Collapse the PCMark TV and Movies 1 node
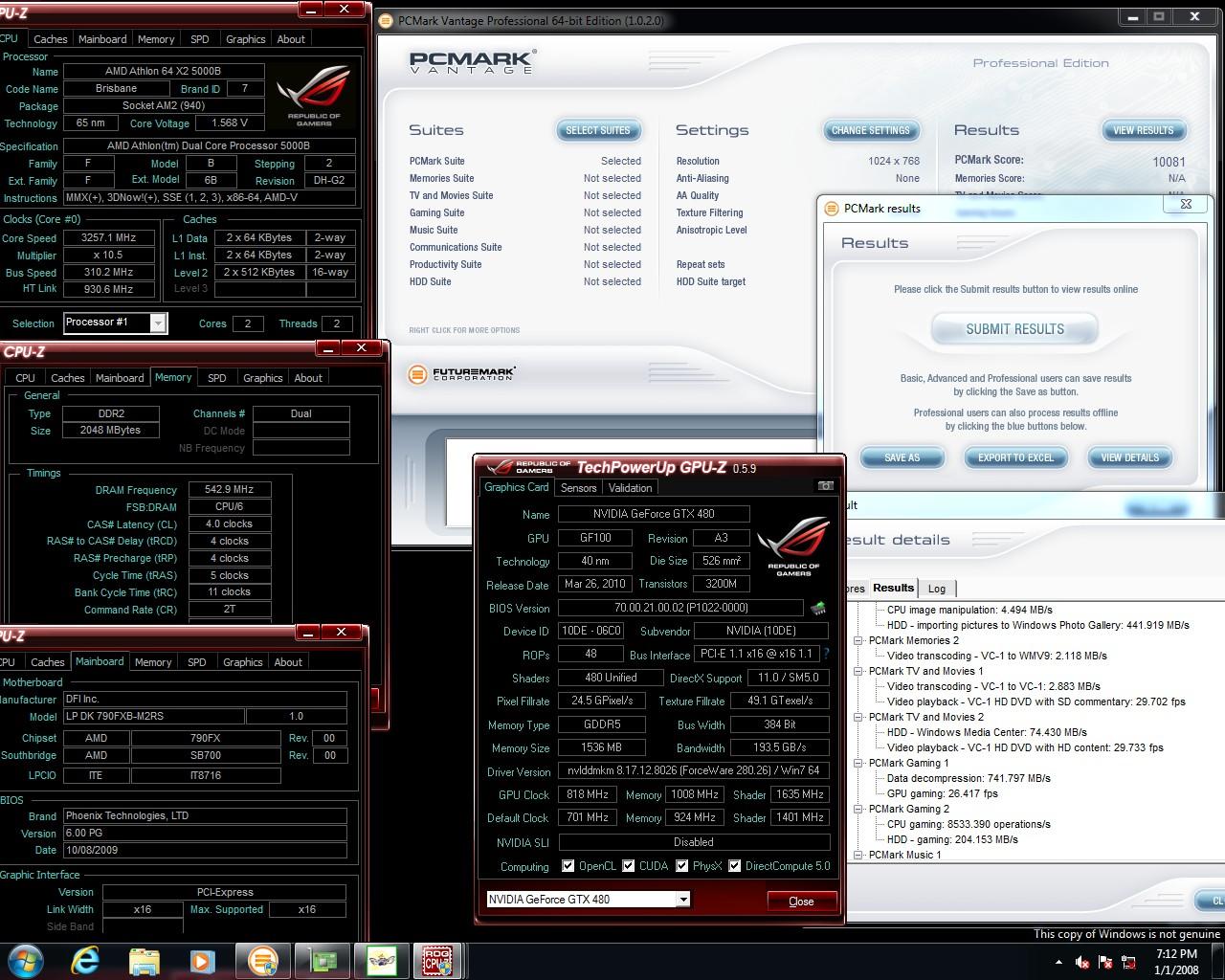 (858, 672)
